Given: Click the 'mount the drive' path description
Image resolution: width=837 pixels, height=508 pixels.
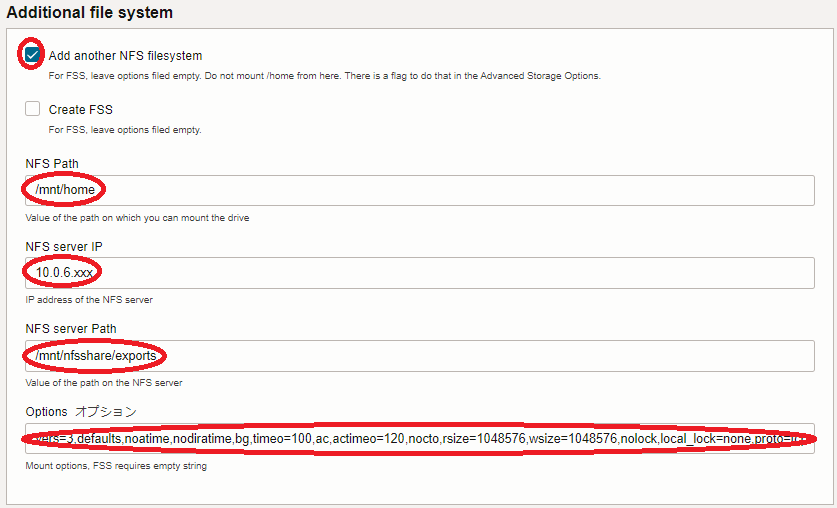Looking at the screenshot, I should pos(137,217).
